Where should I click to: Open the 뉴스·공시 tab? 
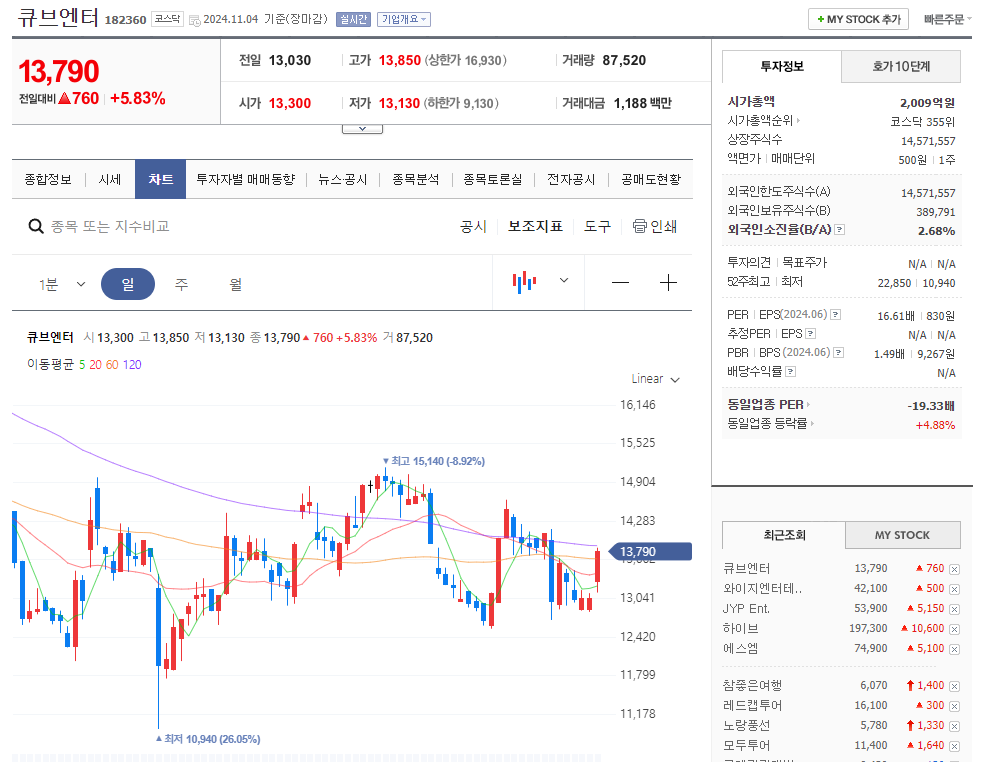(343, 180)
